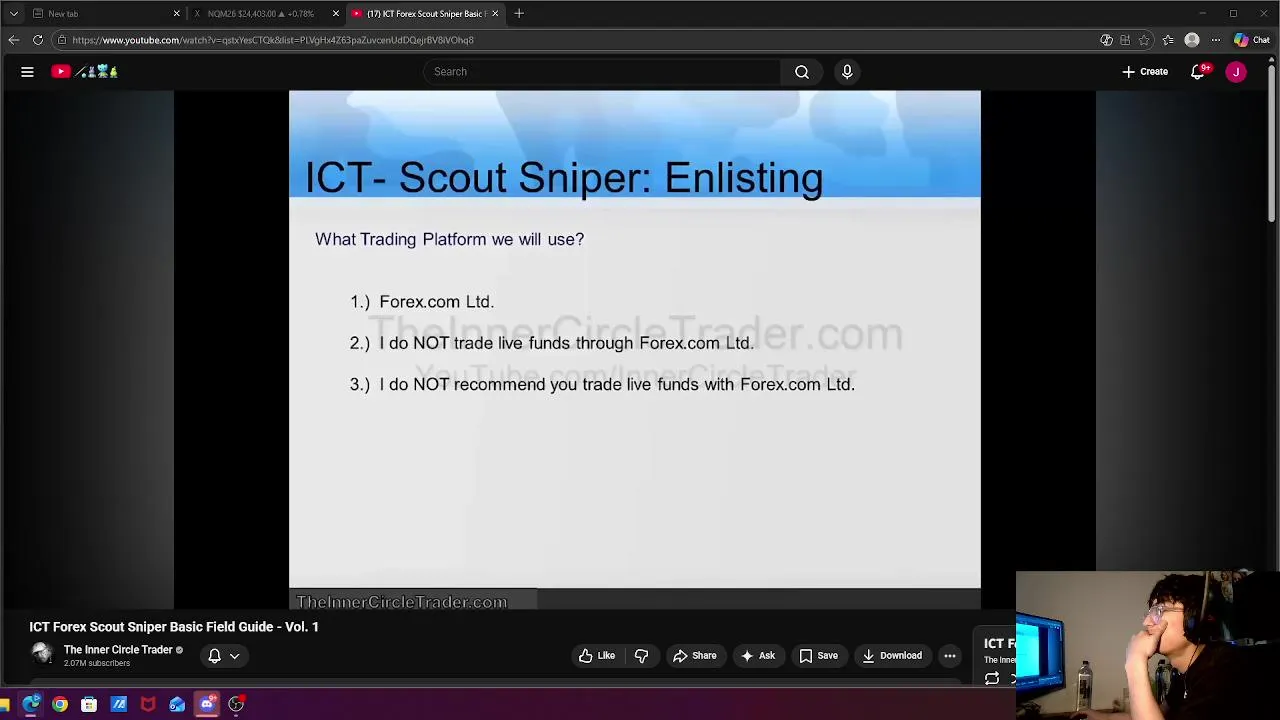
Task: Open Discord in taskbar
Action: point(207,705)
